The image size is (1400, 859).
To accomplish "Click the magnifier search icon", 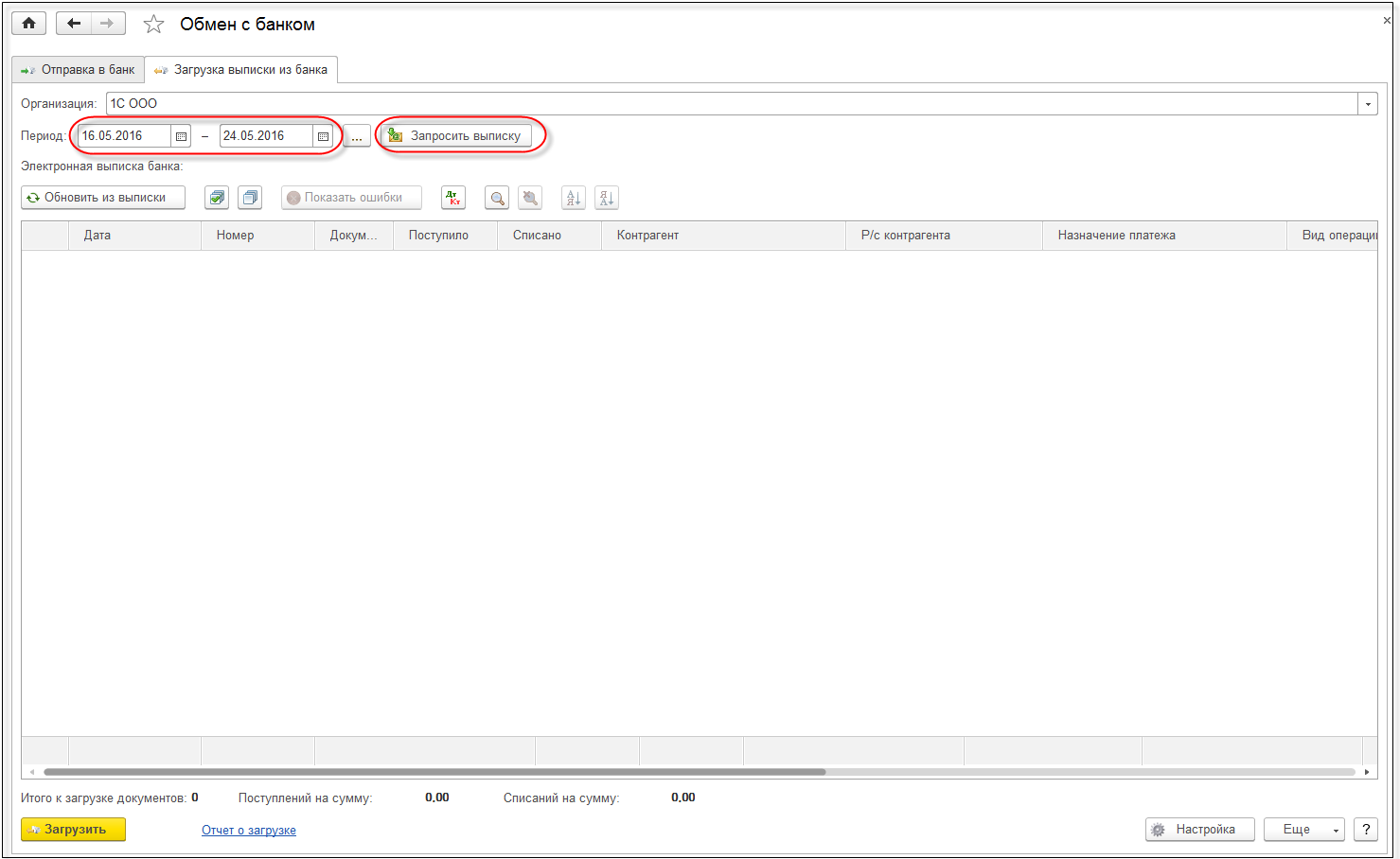I will click(497, 198).
